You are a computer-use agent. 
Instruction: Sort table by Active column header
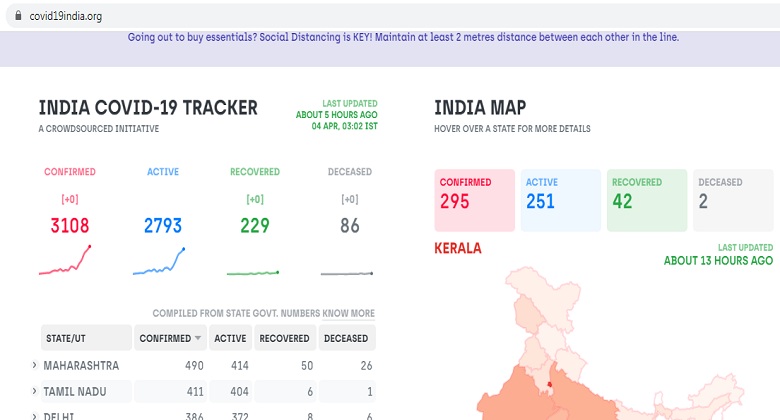click(230, 338)
